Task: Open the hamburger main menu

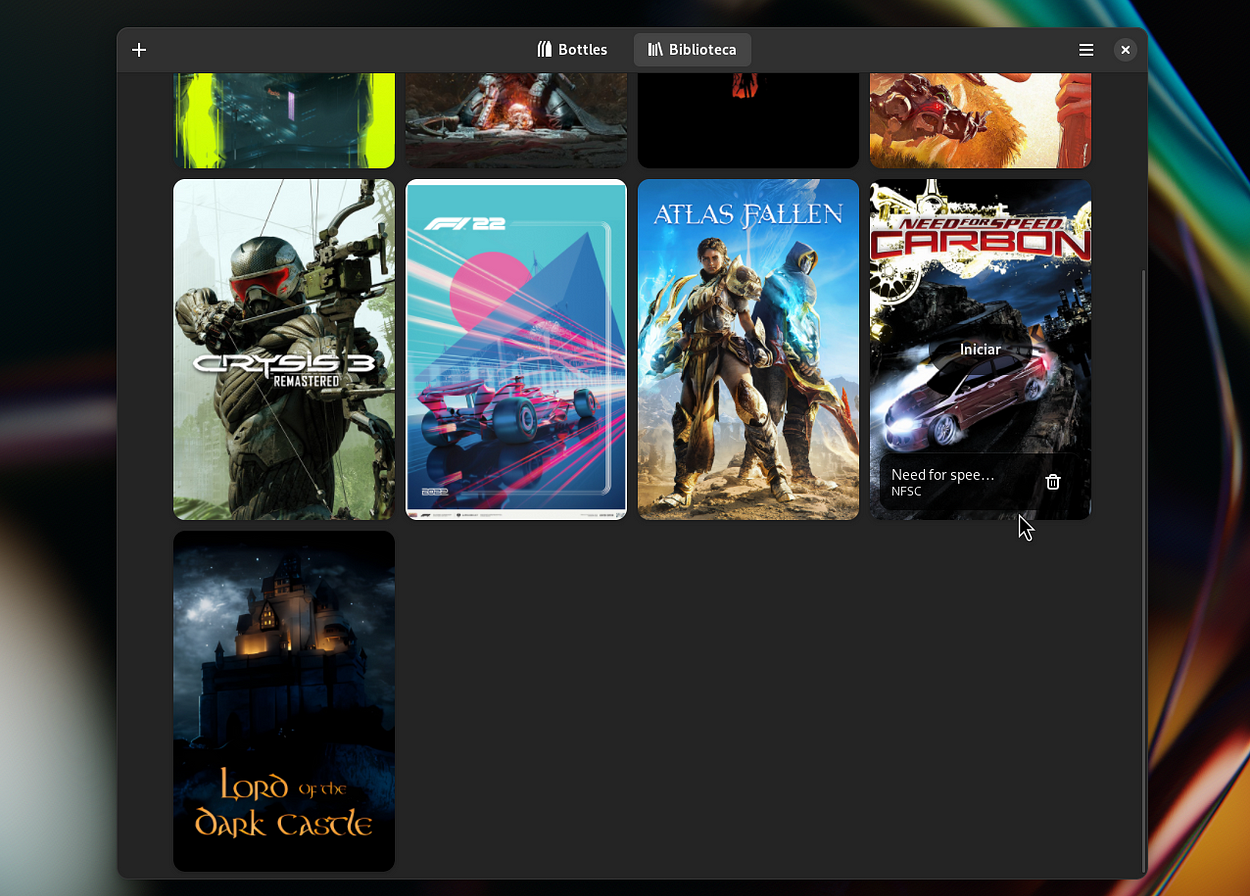Action: tap(1086, 49)
